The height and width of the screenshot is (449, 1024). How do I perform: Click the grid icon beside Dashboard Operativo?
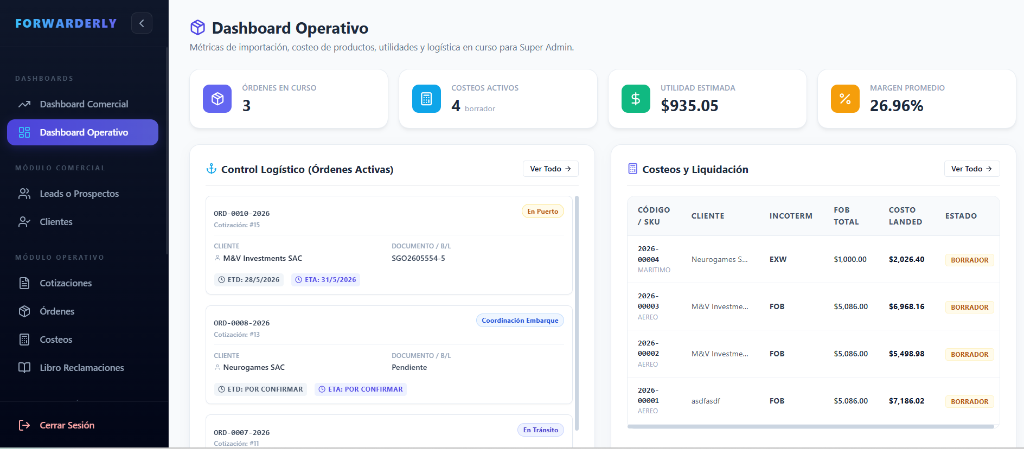[x=24, y=132]
